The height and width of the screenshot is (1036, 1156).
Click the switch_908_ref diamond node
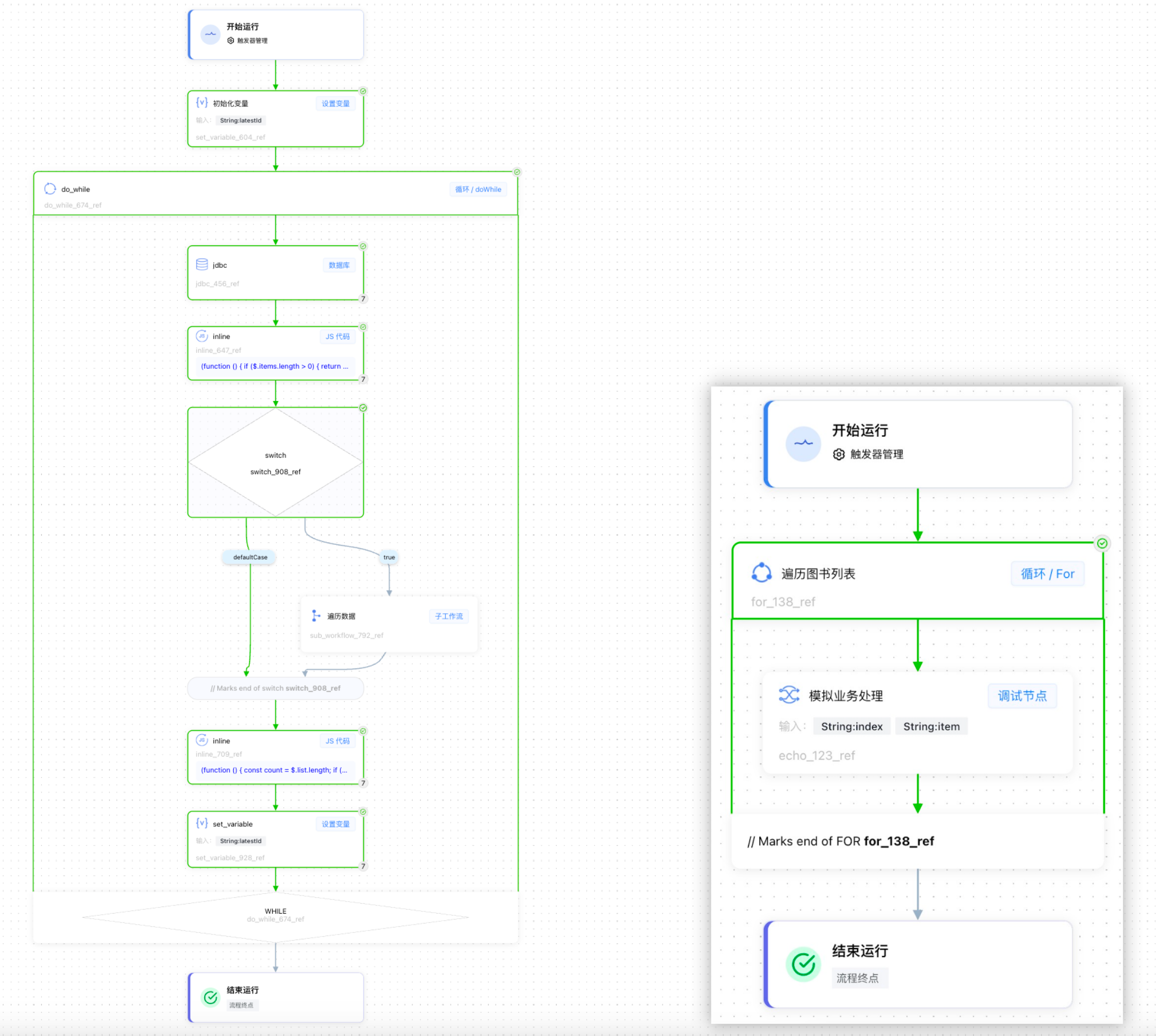276,462
